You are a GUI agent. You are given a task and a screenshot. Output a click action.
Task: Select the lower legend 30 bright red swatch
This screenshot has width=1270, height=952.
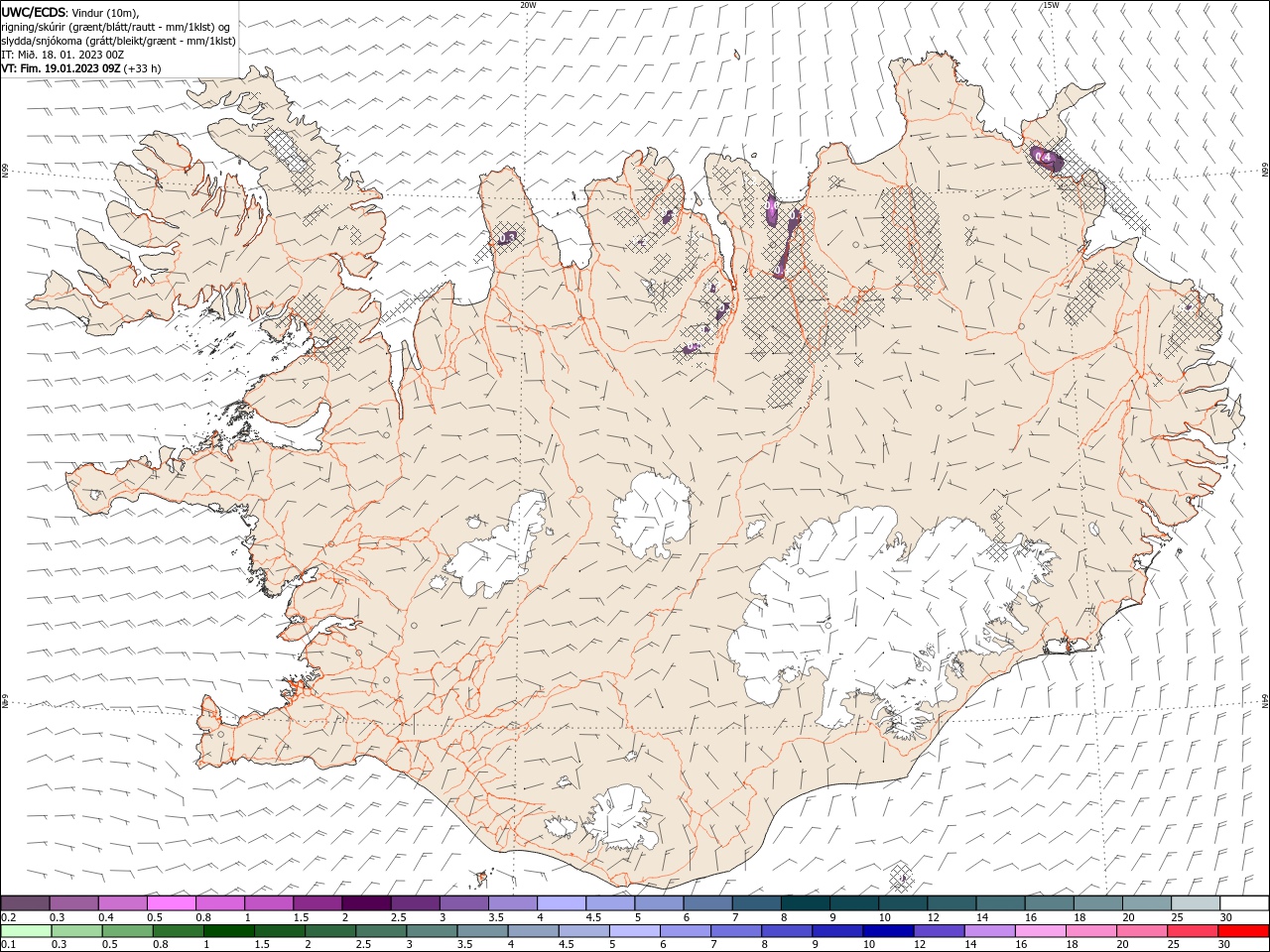coord(1242,931)
